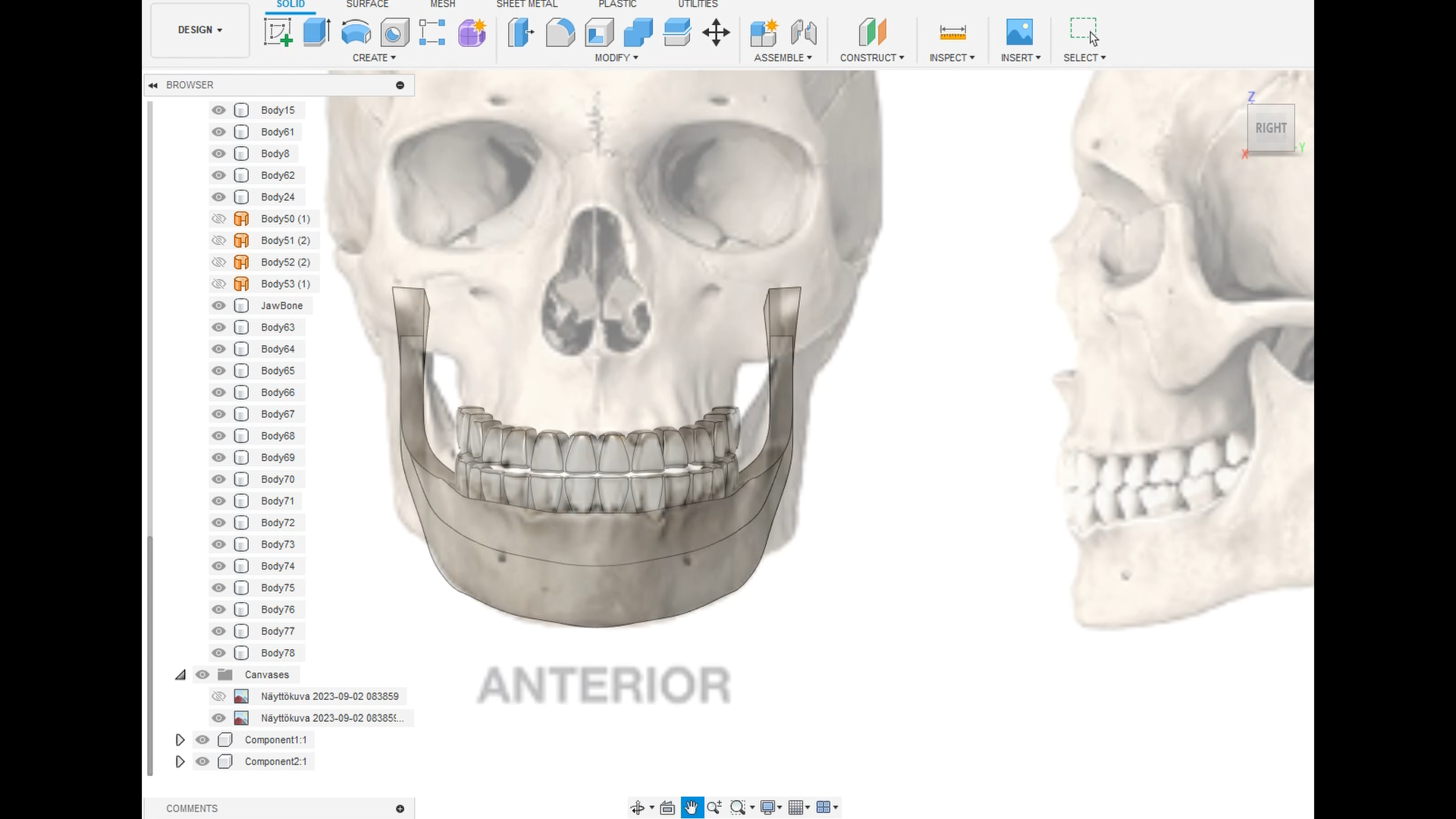1456x819 pixels.
Task: Select the Pan tool in navigation bar
Action: [691, 807]
